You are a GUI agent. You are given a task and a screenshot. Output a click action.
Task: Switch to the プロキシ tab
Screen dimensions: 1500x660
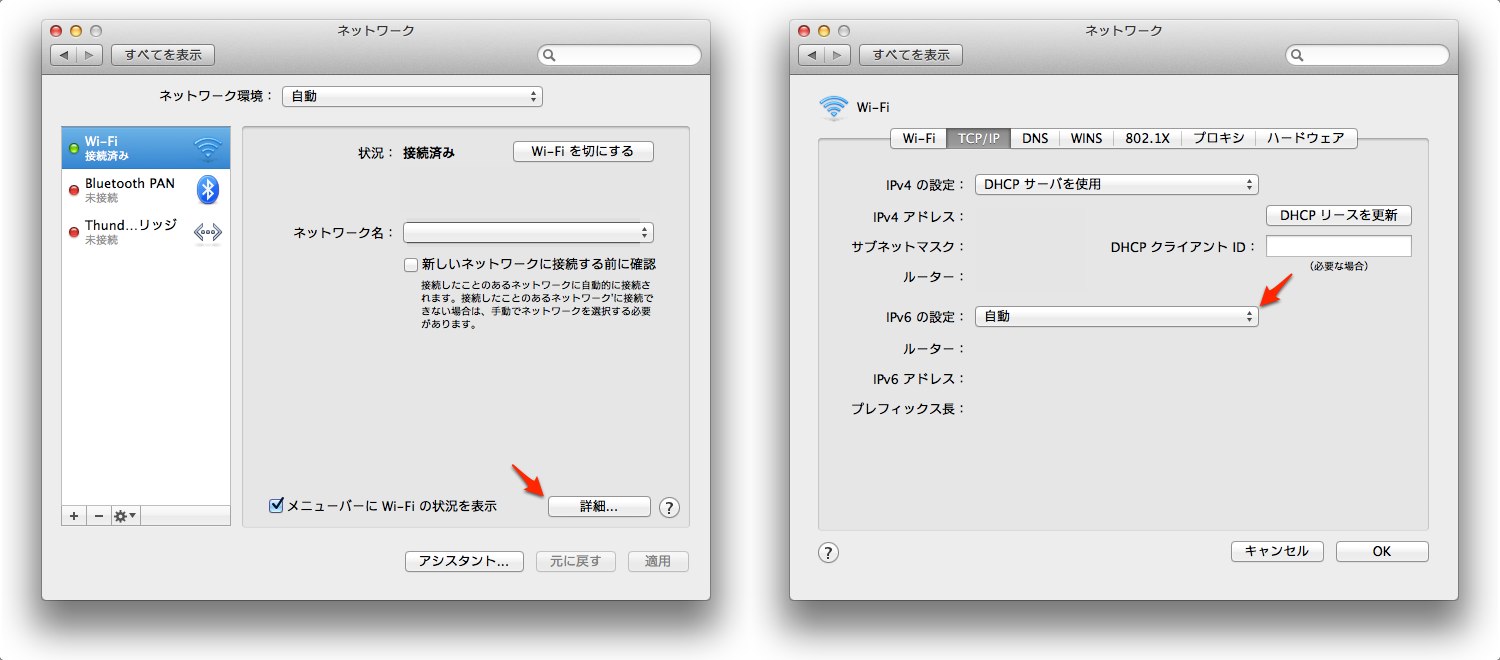pos(1218,138)
